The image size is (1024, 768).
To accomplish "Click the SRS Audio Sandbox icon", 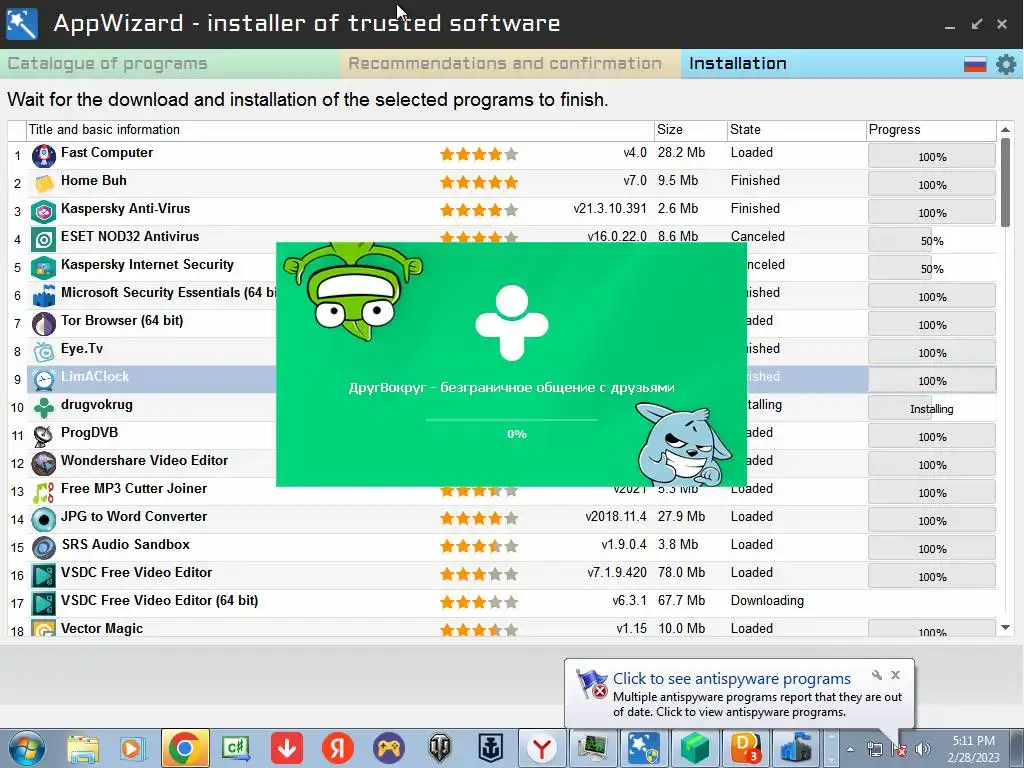I will click(44, 549).
